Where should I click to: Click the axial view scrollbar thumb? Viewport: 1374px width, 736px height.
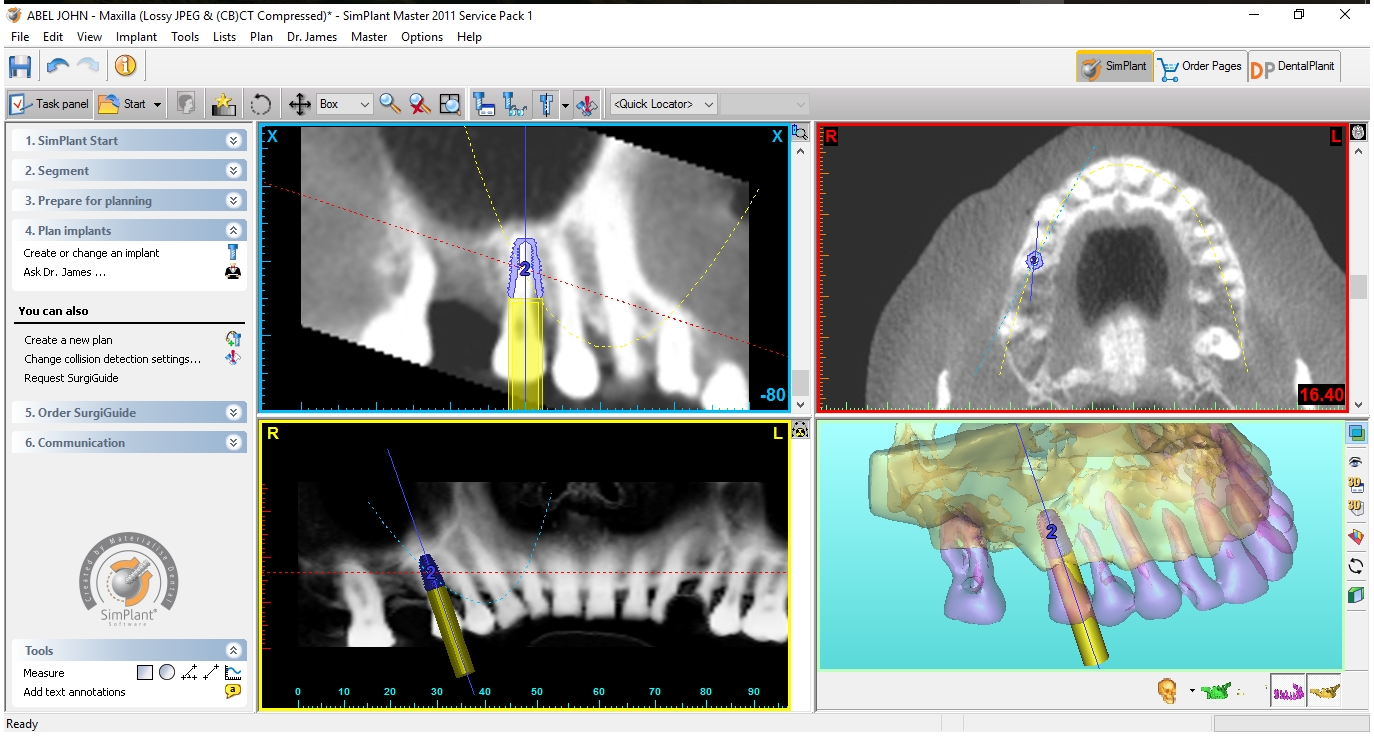(1358, 287)
